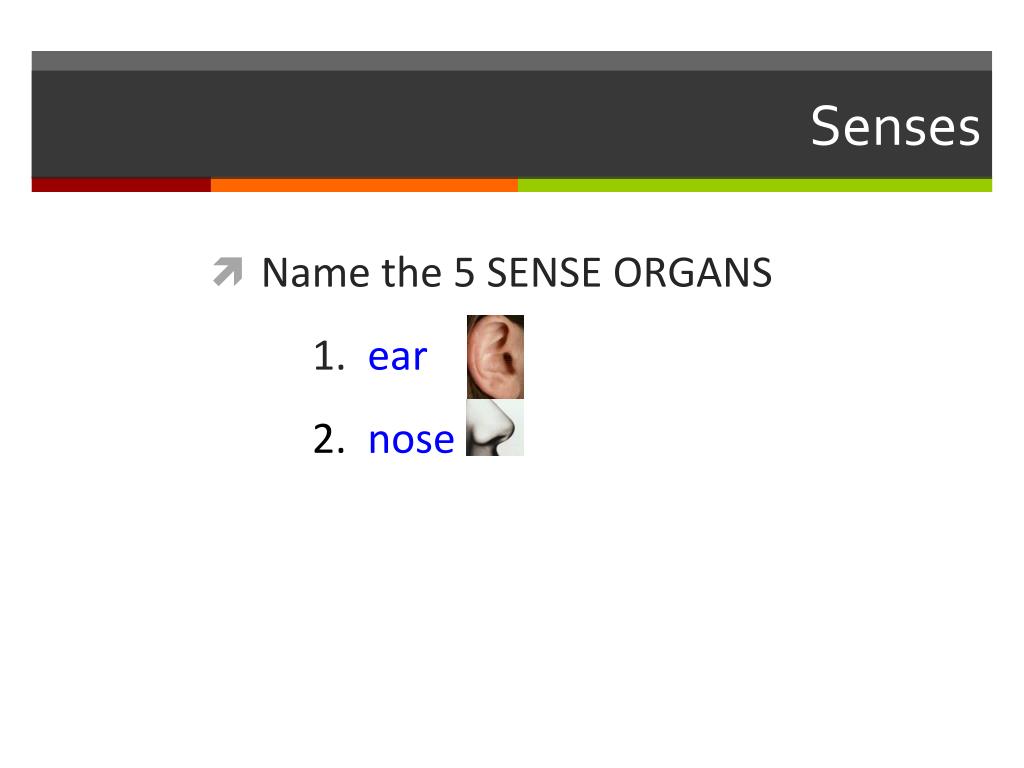Click the lime green accent stripe
The image size is (1024, 768).
(x=755, y=185)
